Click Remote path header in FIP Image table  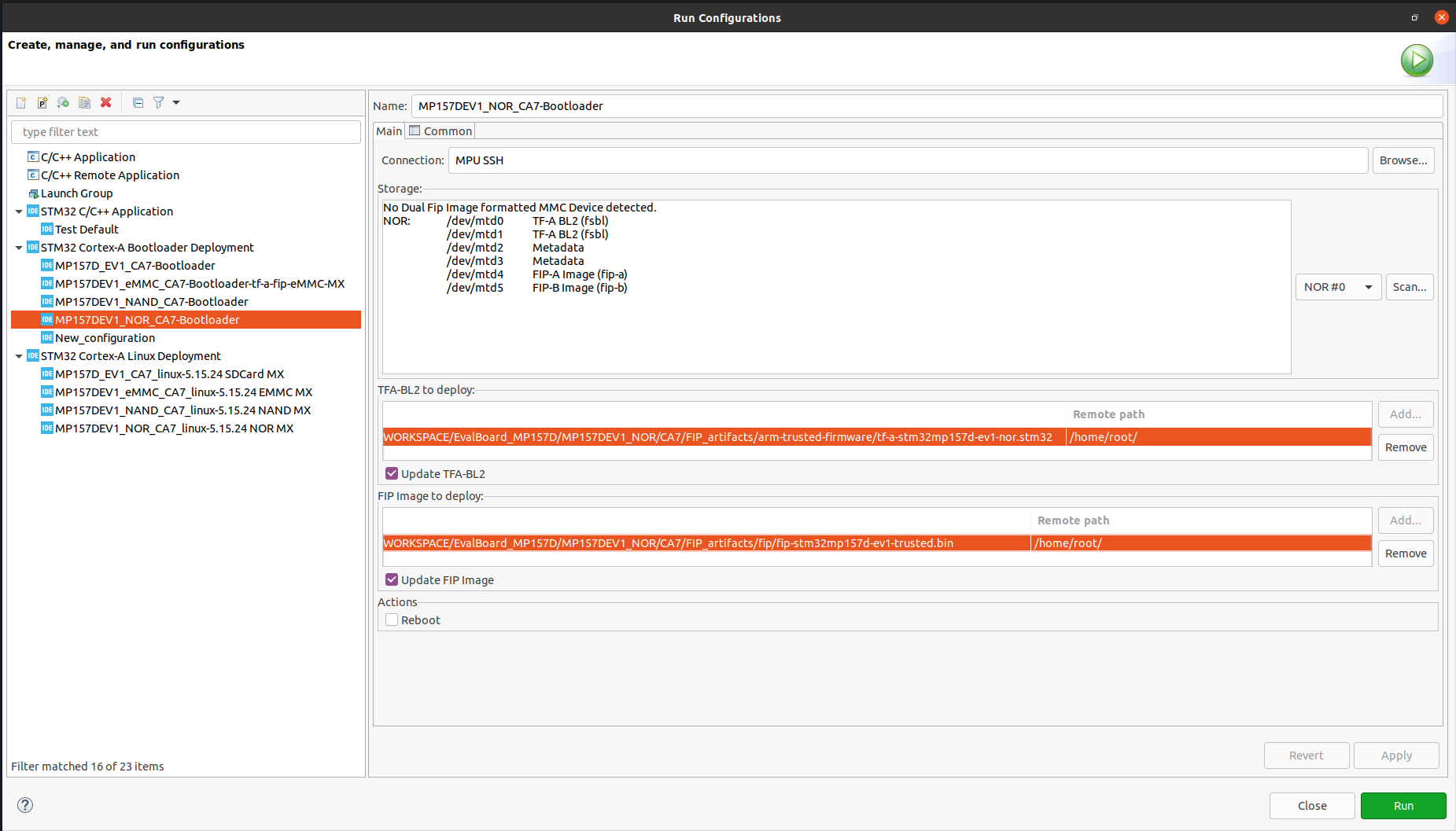coord(1073,520)
